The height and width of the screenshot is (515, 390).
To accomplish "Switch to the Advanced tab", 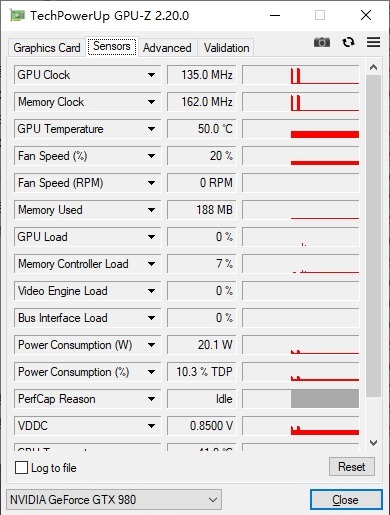I will [167, 48].
